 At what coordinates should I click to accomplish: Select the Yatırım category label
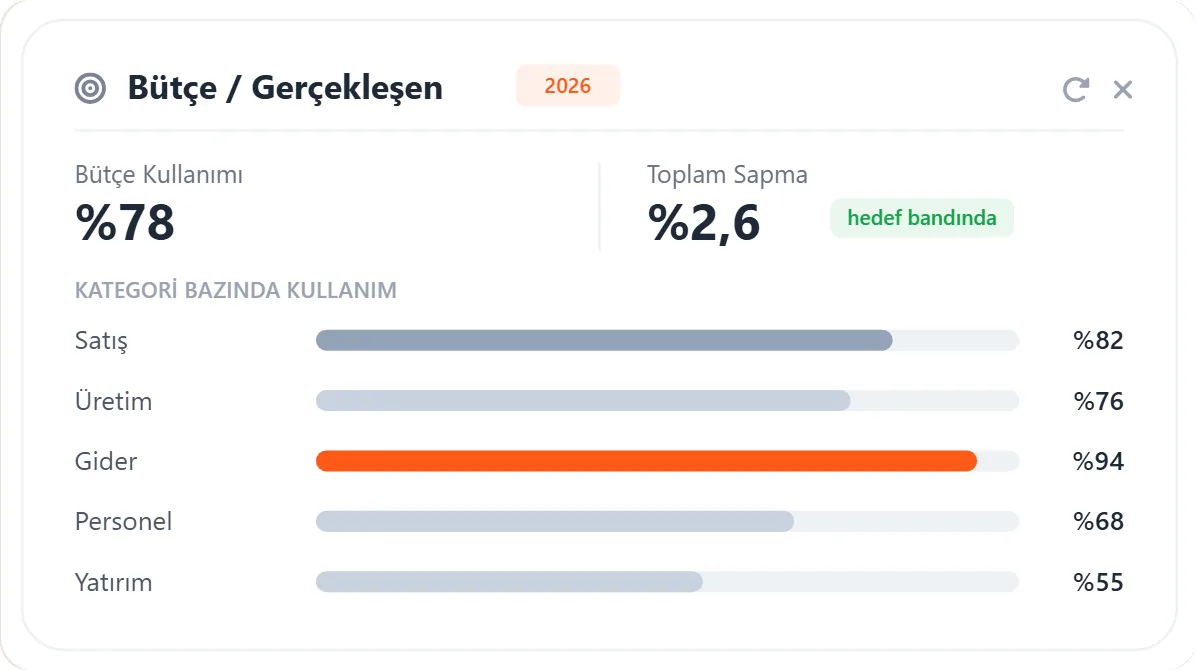click(x=114, y=582)
